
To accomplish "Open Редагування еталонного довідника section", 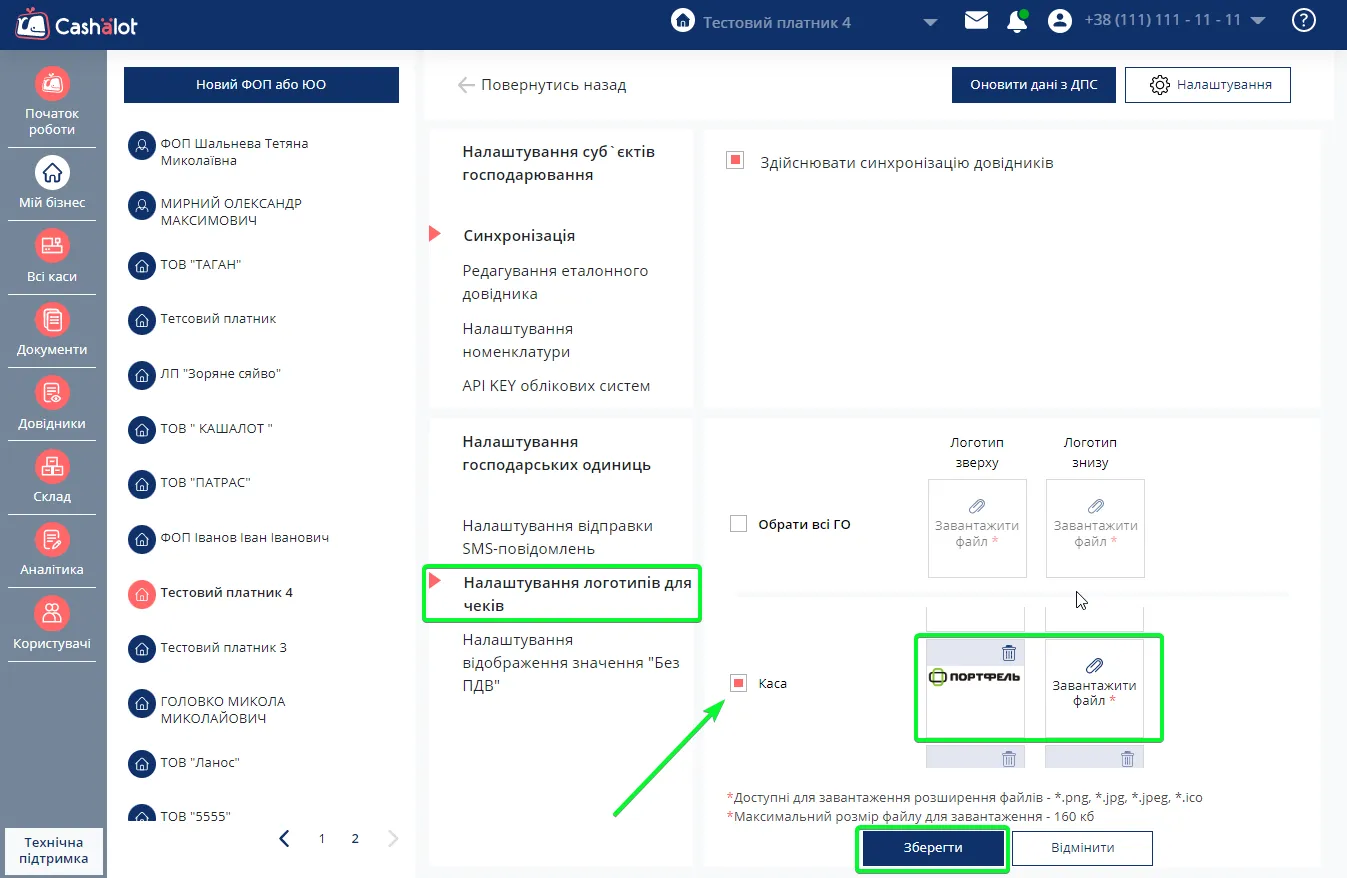I will [555, 282].
